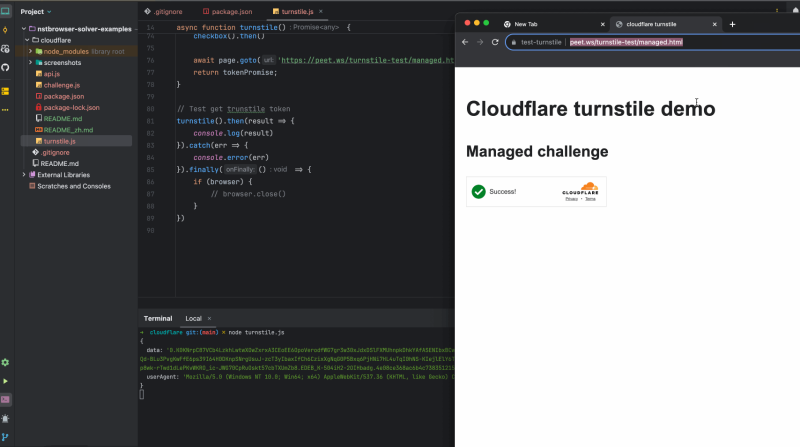800x447 pixels.
Task: Click the lock icon in address bar
Action: (513, 42)
